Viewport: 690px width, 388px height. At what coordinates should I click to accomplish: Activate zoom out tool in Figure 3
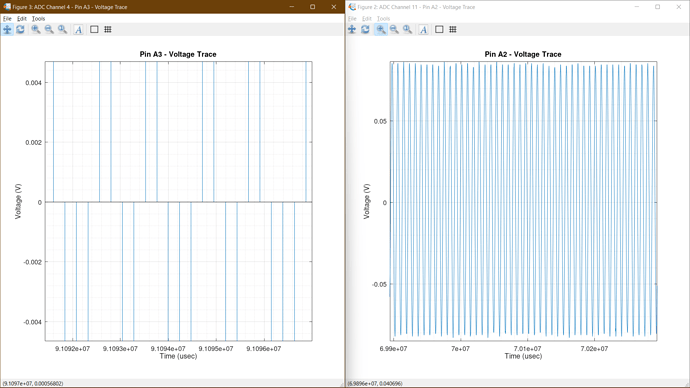[x=49, y=29]
